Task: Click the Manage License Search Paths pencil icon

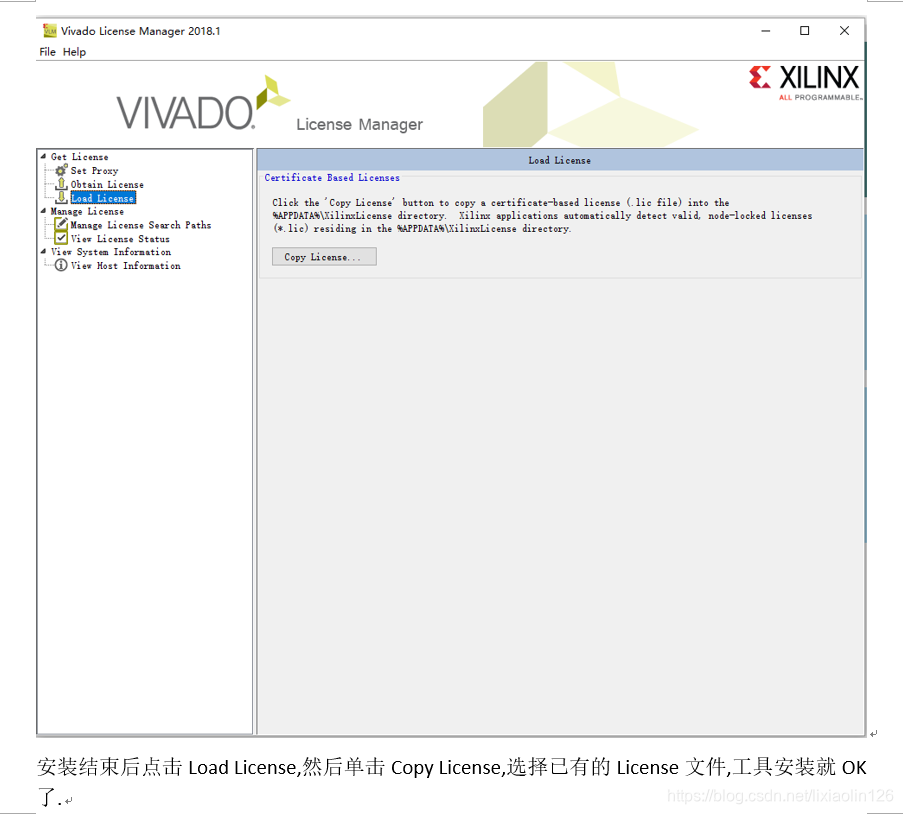Action: tap(61, 224)
